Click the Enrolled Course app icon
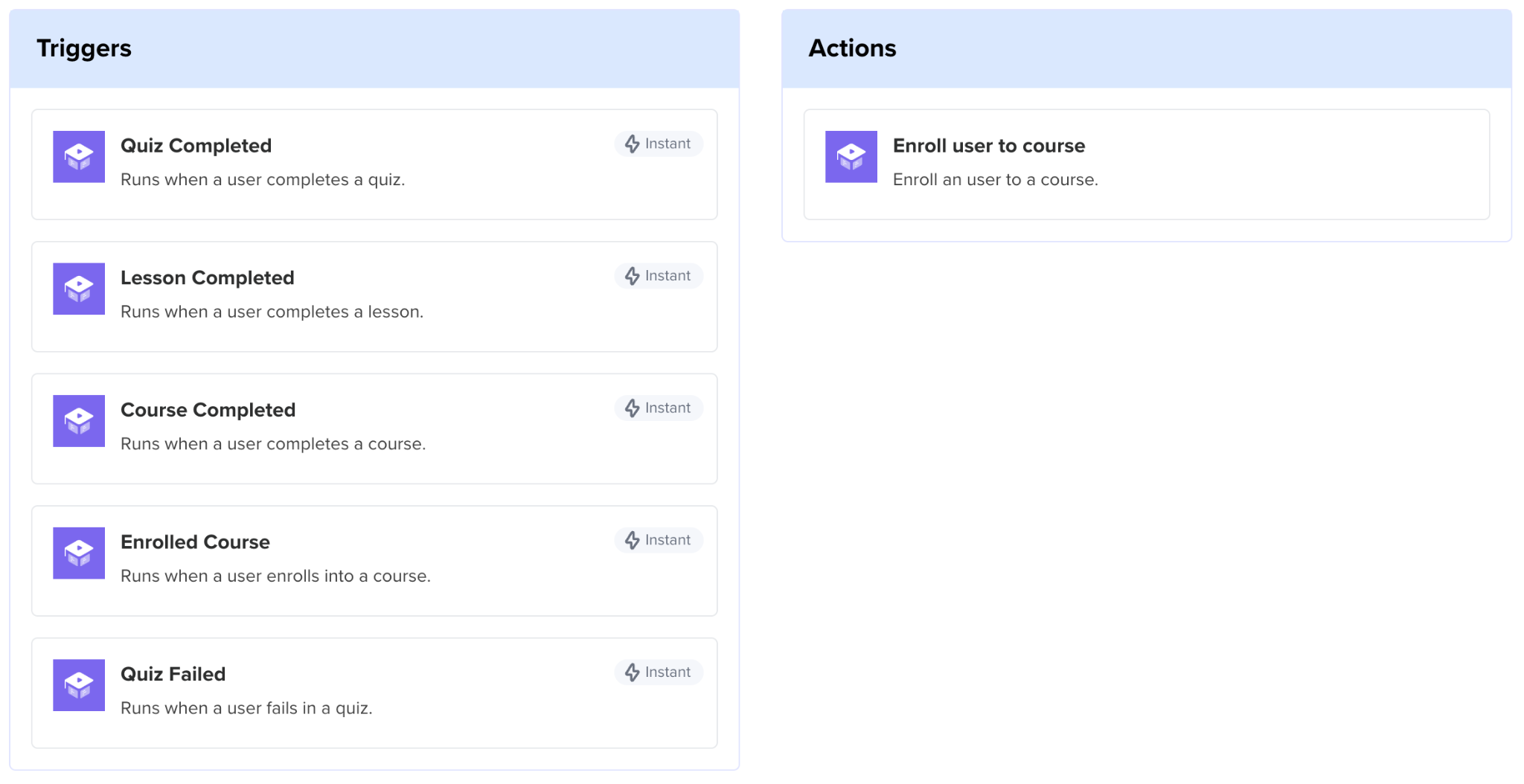Screen dimensions: 1524x784 79,553
